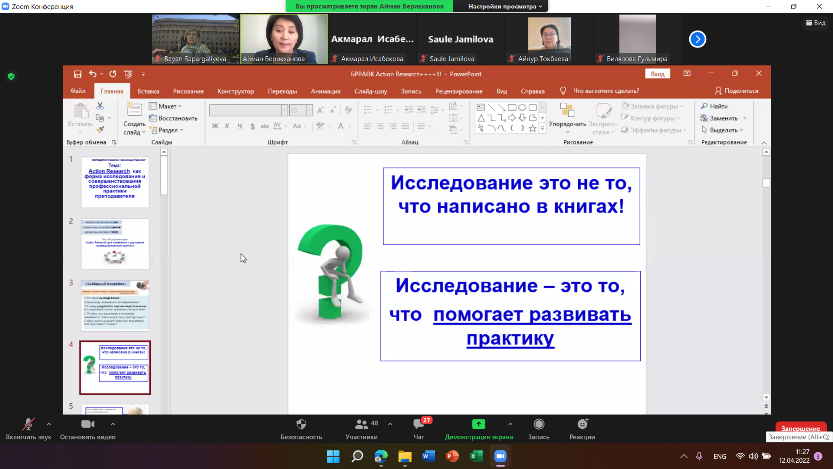Open the Участники participants panel
This screenshot has width=833, height=469.
(x=360, y=425)
